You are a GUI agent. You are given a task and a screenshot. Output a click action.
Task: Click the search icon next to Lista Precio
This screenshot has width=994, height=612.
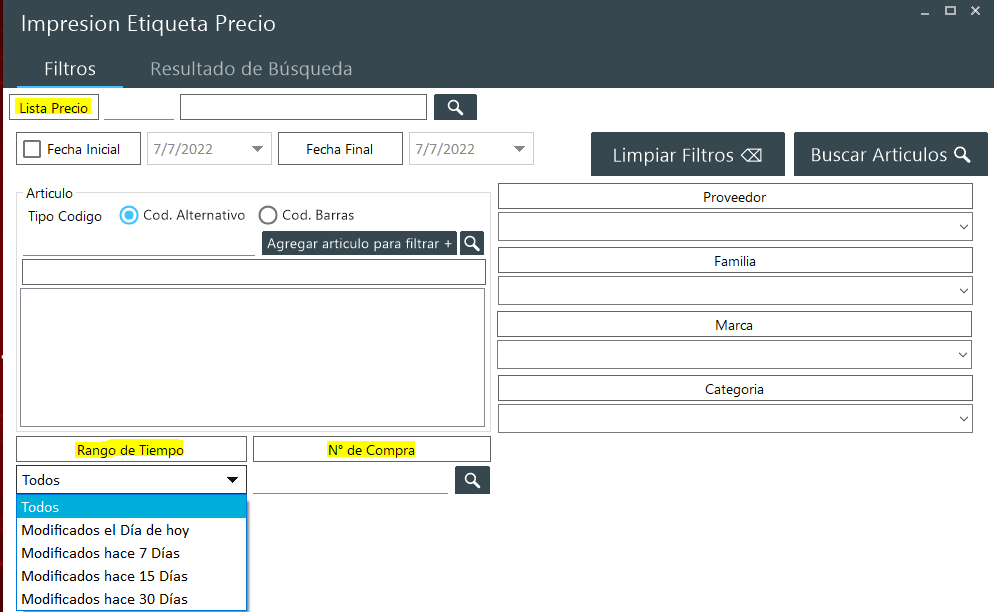coord(455,107)
